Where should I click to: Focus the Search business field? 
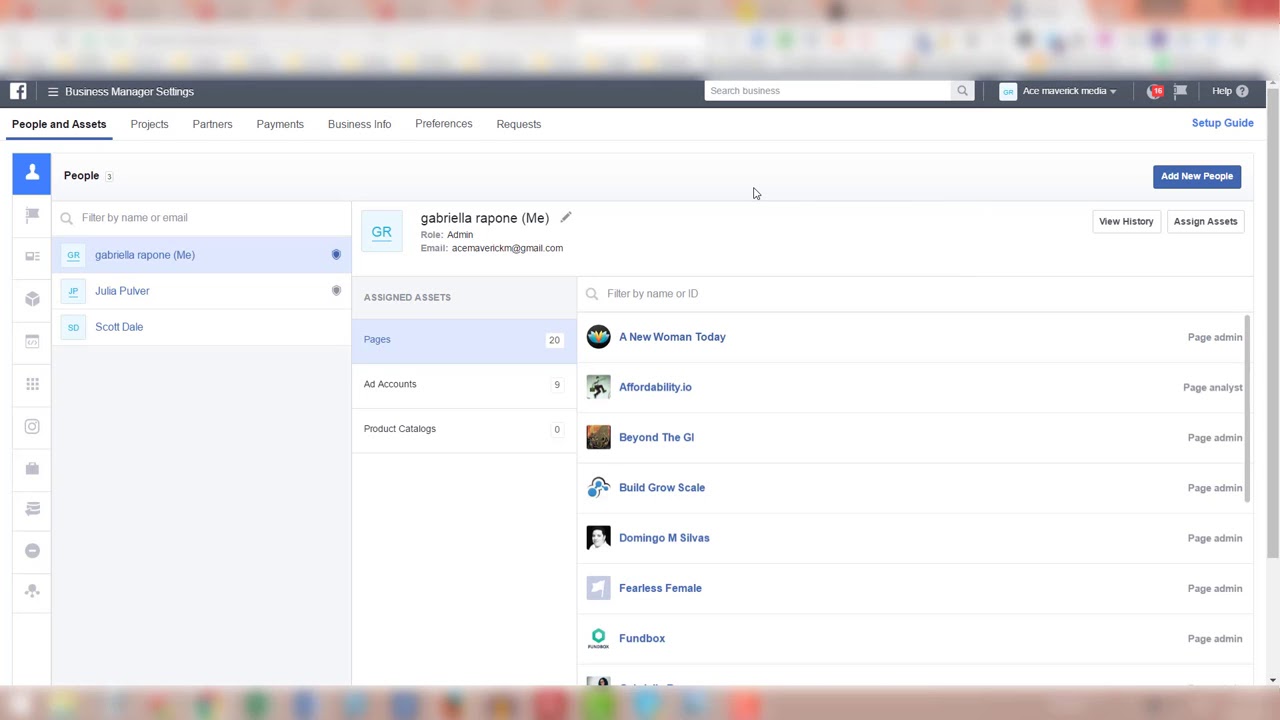(828, 91)
